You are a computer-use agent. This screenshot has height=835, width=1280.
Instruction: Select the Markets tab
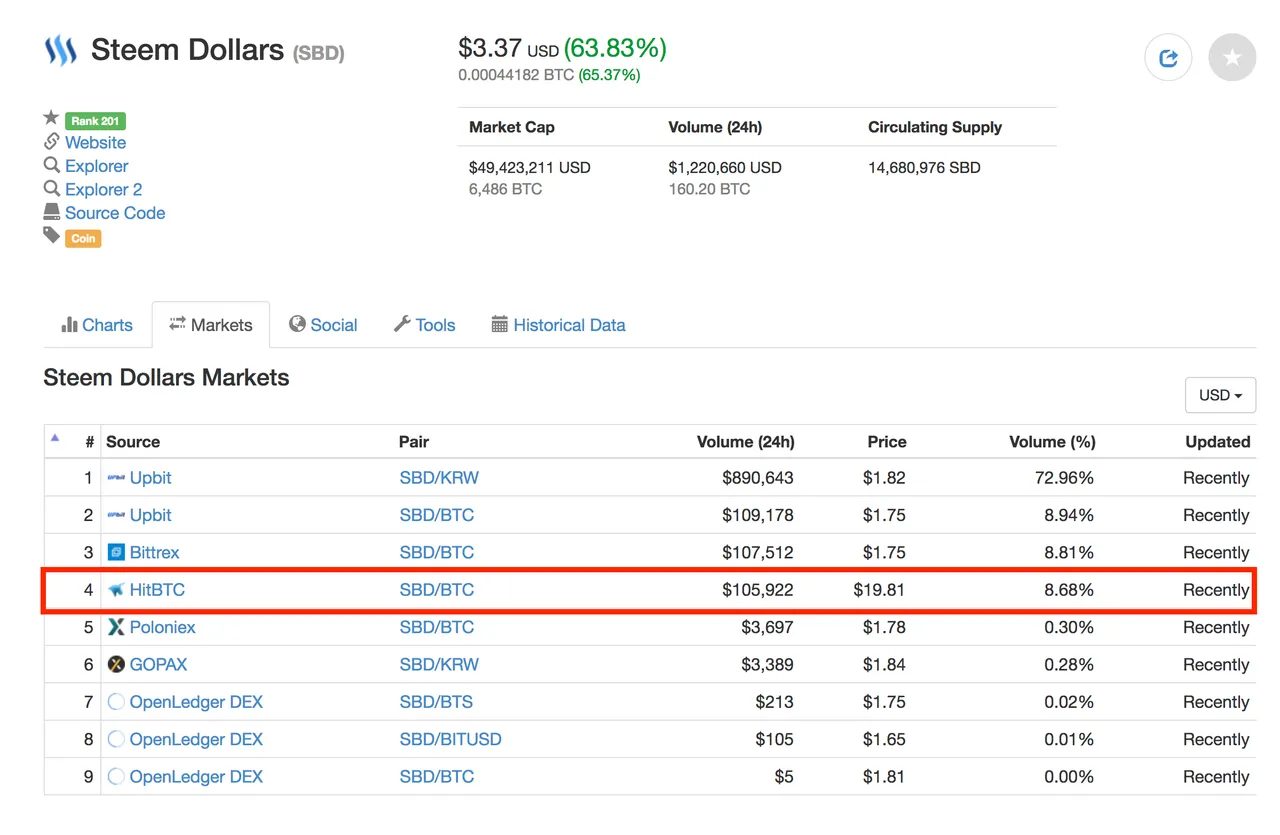pyautogui.click(x=211, y=325)
